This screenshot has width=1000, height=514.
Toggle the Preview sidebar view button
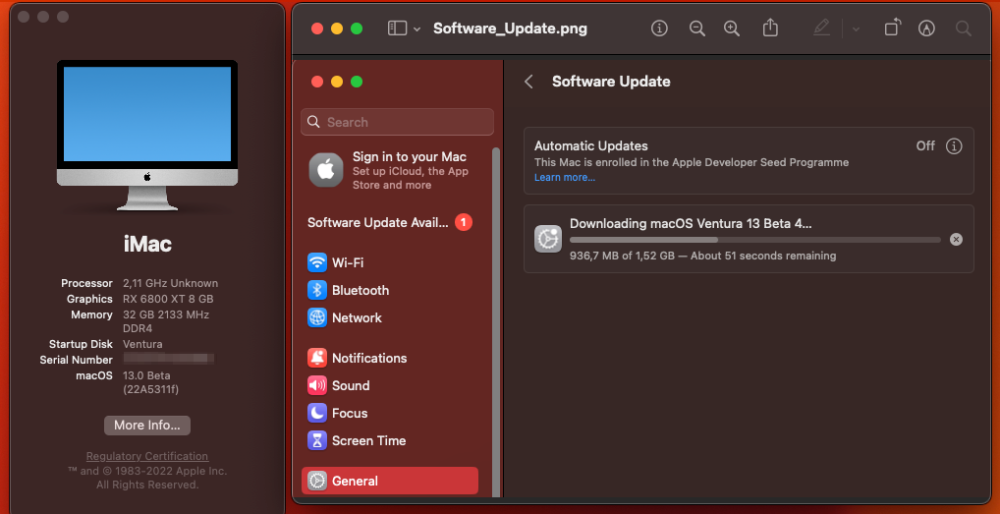pyautogui.click(x=397, y=29)
